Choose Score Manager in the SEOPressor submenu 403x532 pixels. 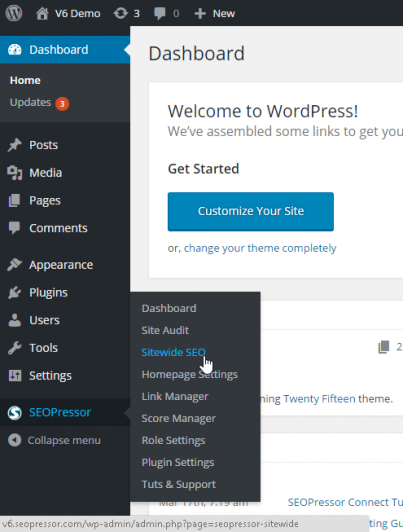tap(178, 418)
